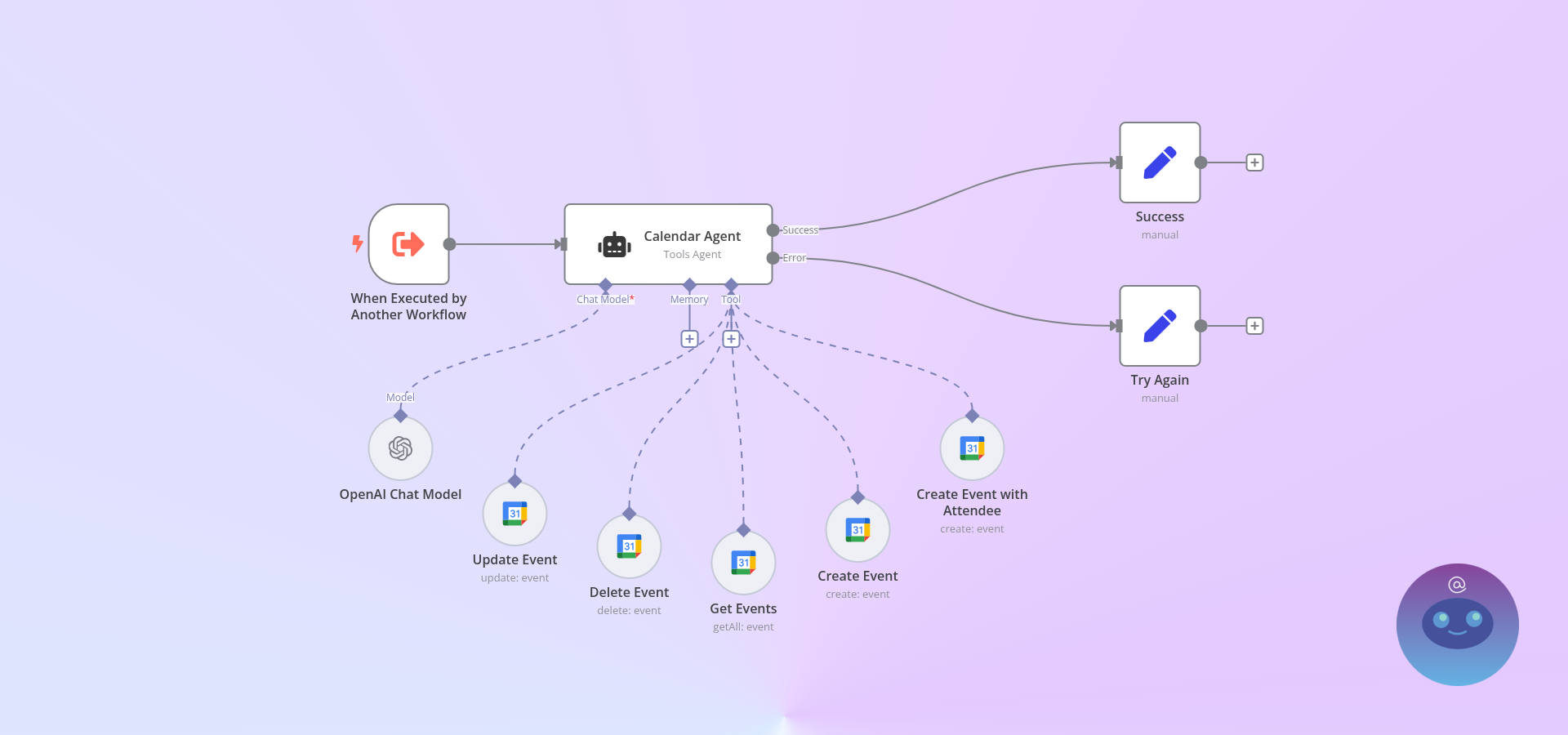Click the "Delete Event" label
This screenshot has width=1568, height=735.
(629, 592)
